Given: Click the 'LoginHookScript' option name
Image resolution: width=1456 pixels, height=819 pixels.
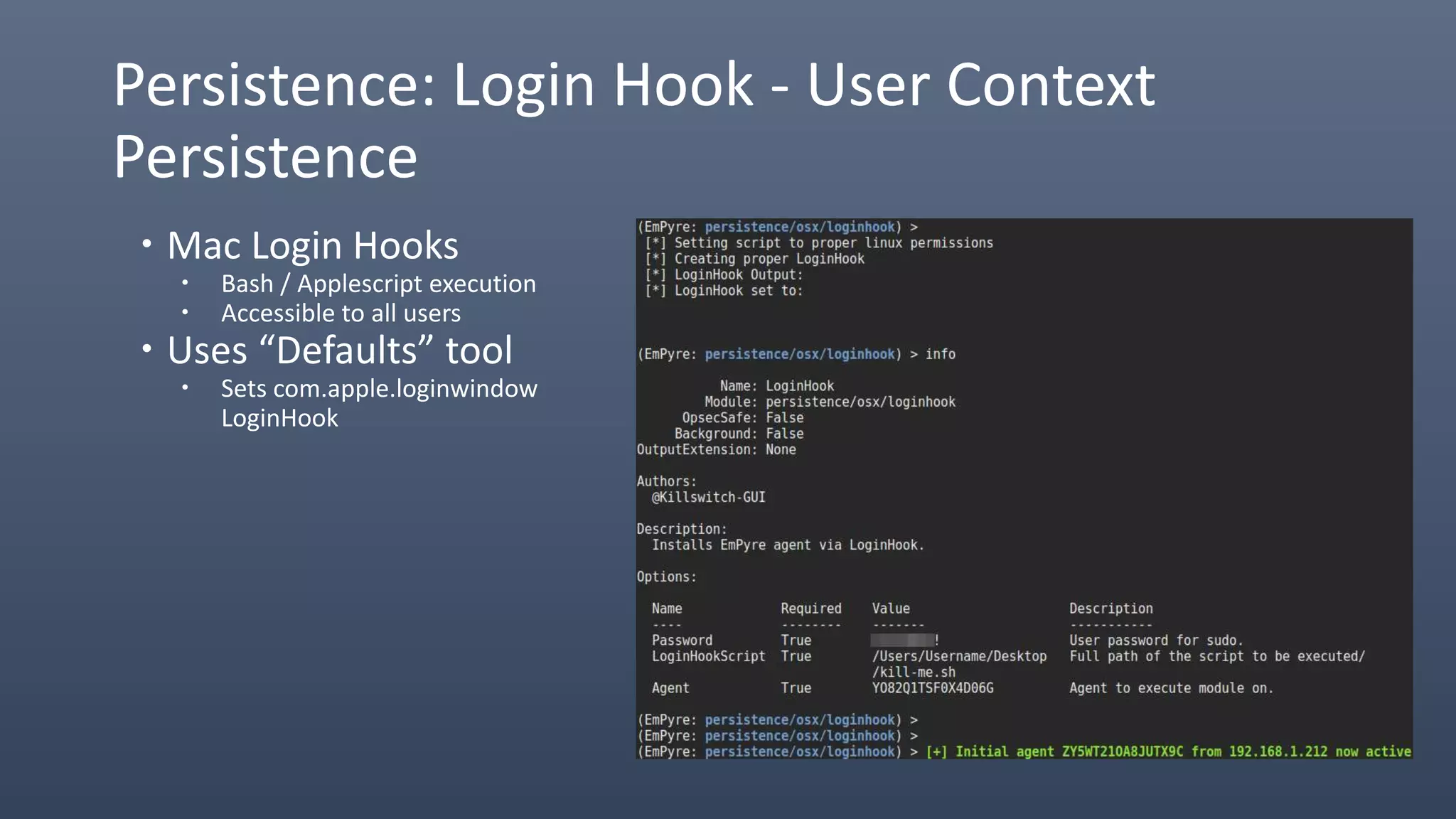Looking at the screenshot, I should [708, 656].
